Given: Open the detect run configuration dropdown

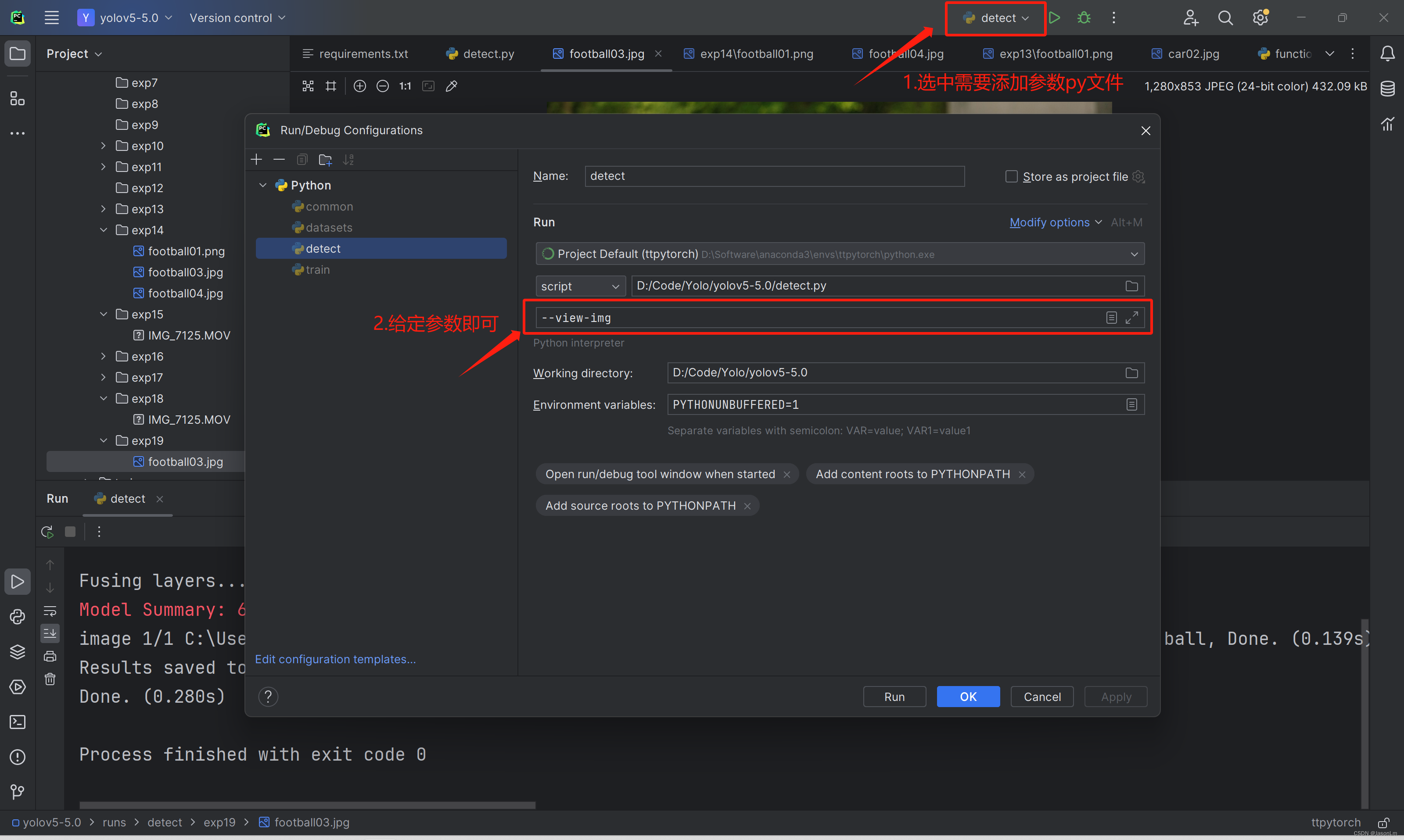Looking at the screenshot, I should tap(996, 18).
